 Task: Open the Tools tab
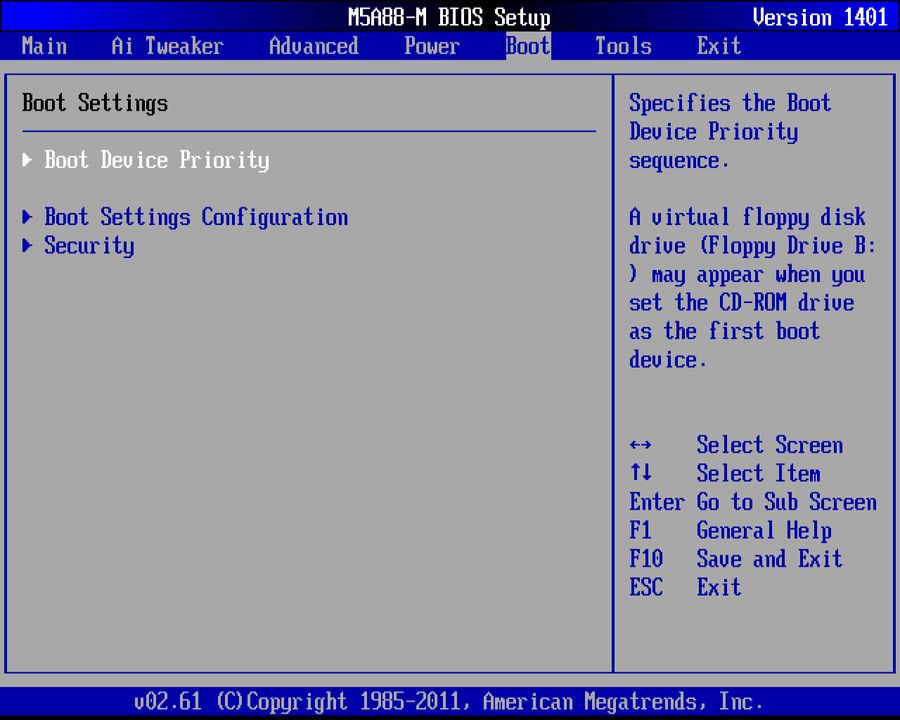tap(623, 46)
